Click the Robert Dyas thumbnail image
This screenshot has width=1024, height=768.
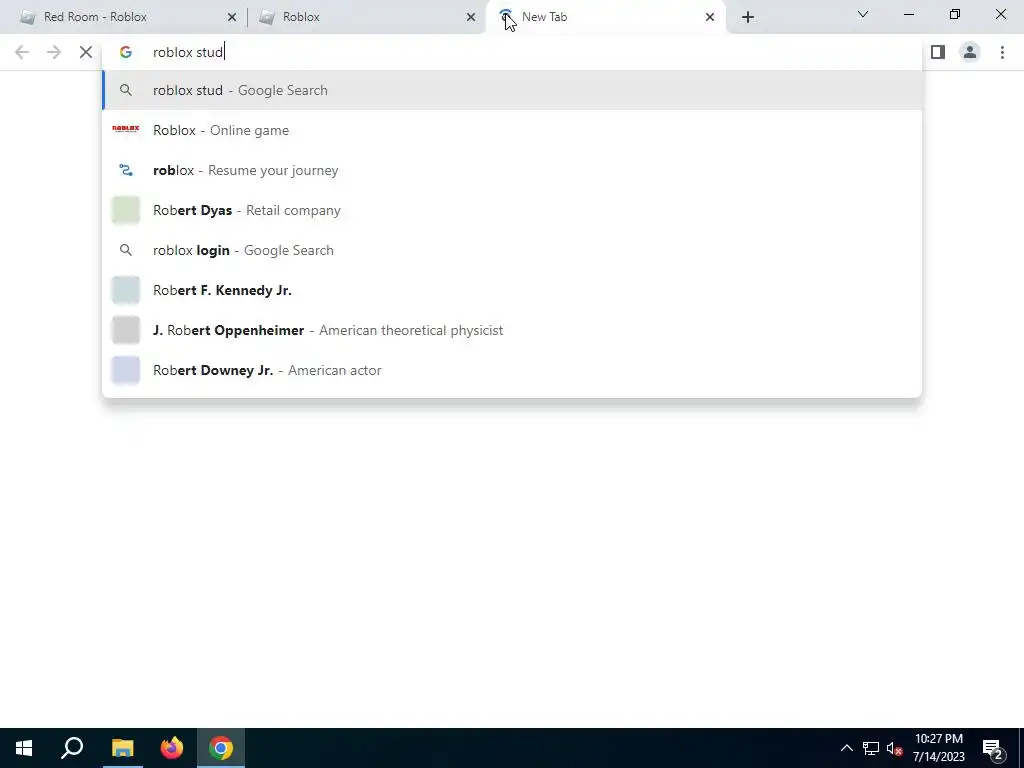click(x=125, y=210)
